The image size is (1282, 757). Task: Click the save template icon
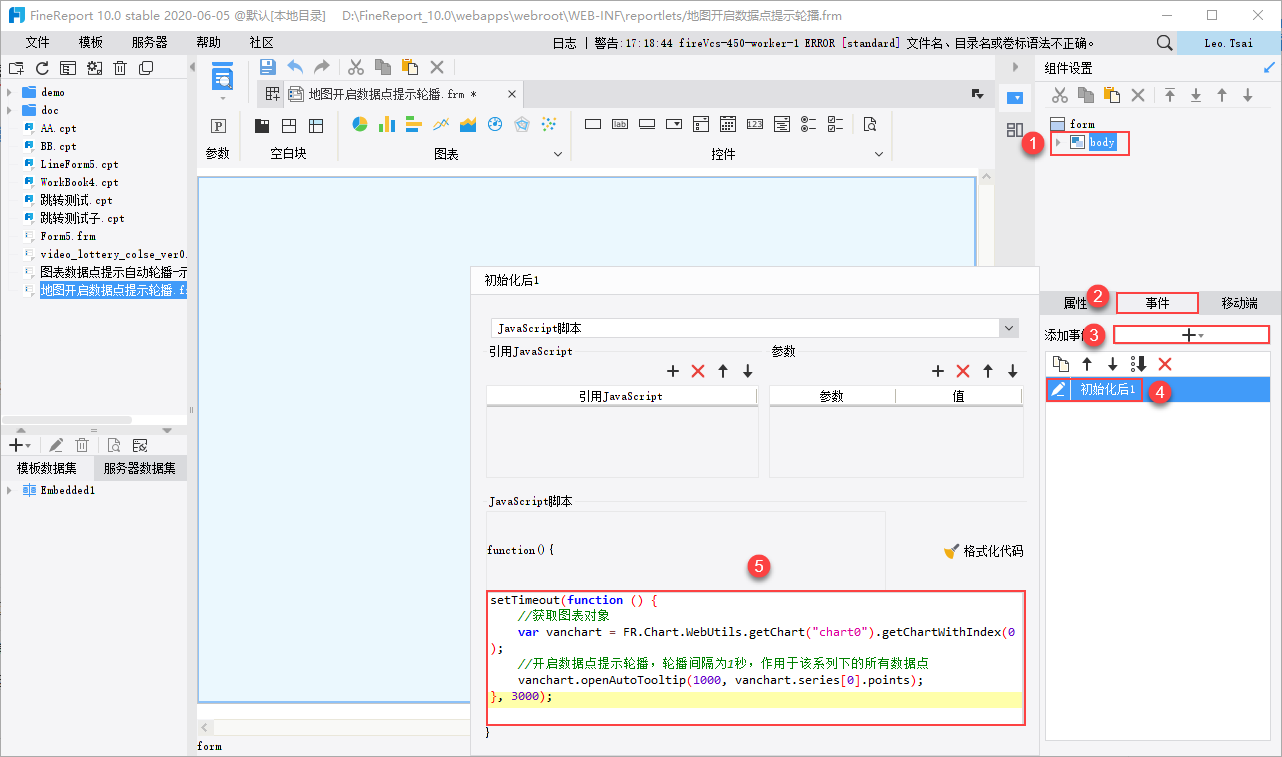pos(267,67)
